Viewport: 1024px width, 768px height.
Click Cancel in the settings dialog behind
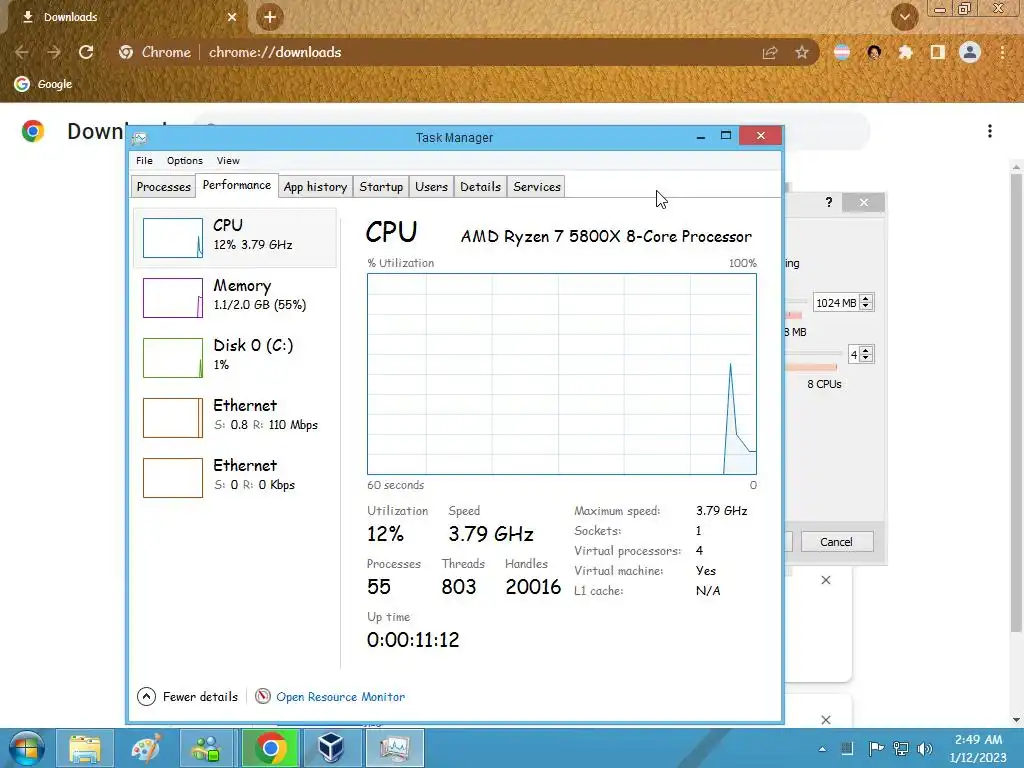pos(837,542)
